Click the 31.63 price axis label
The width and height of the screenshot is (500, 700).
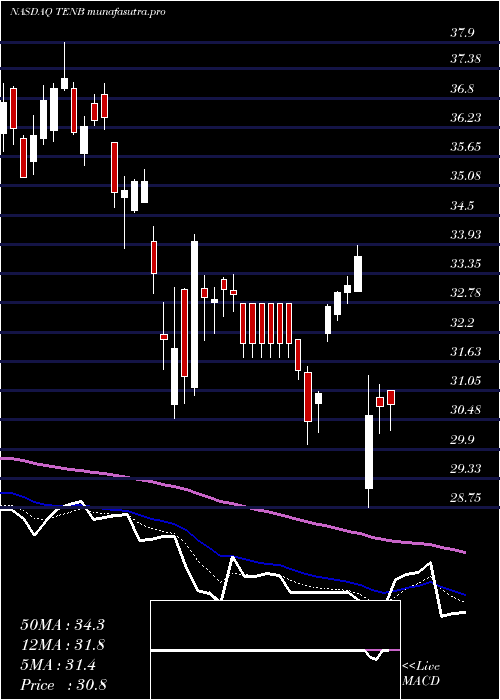[465, 352]
